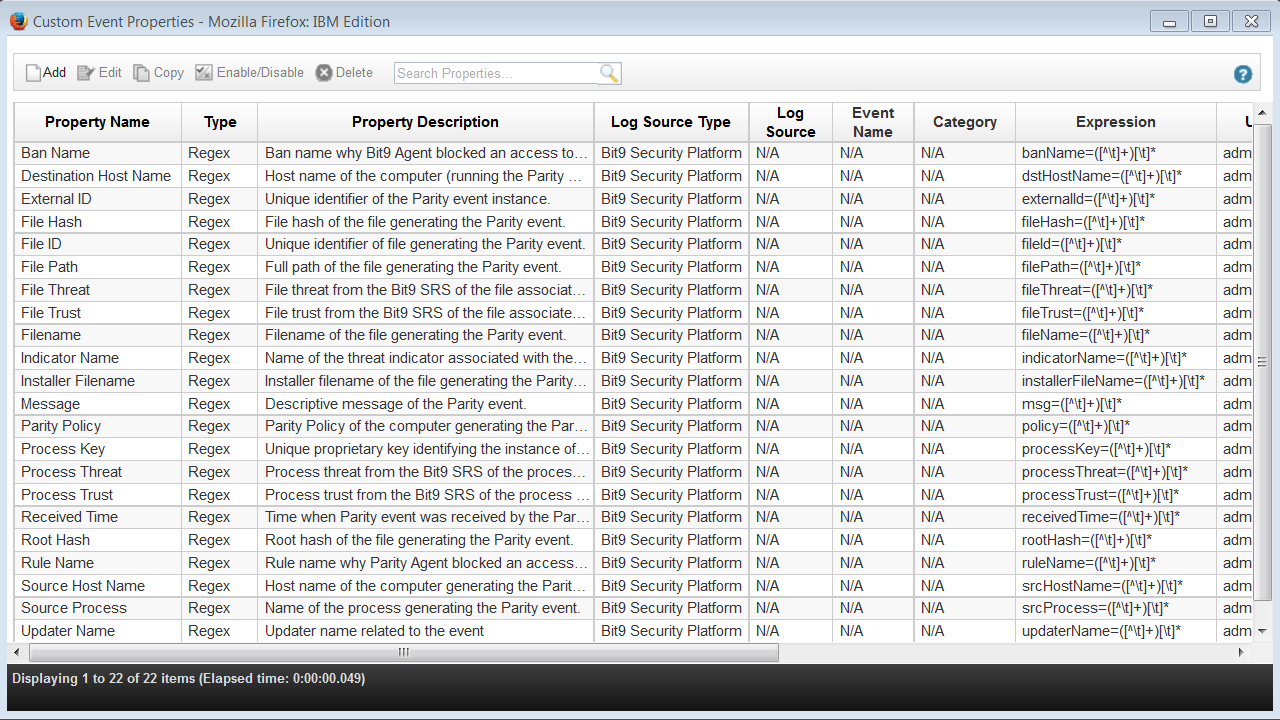Click the Delete toolbar button
The height and width of the screenshot is (720, 1280).
344,73
